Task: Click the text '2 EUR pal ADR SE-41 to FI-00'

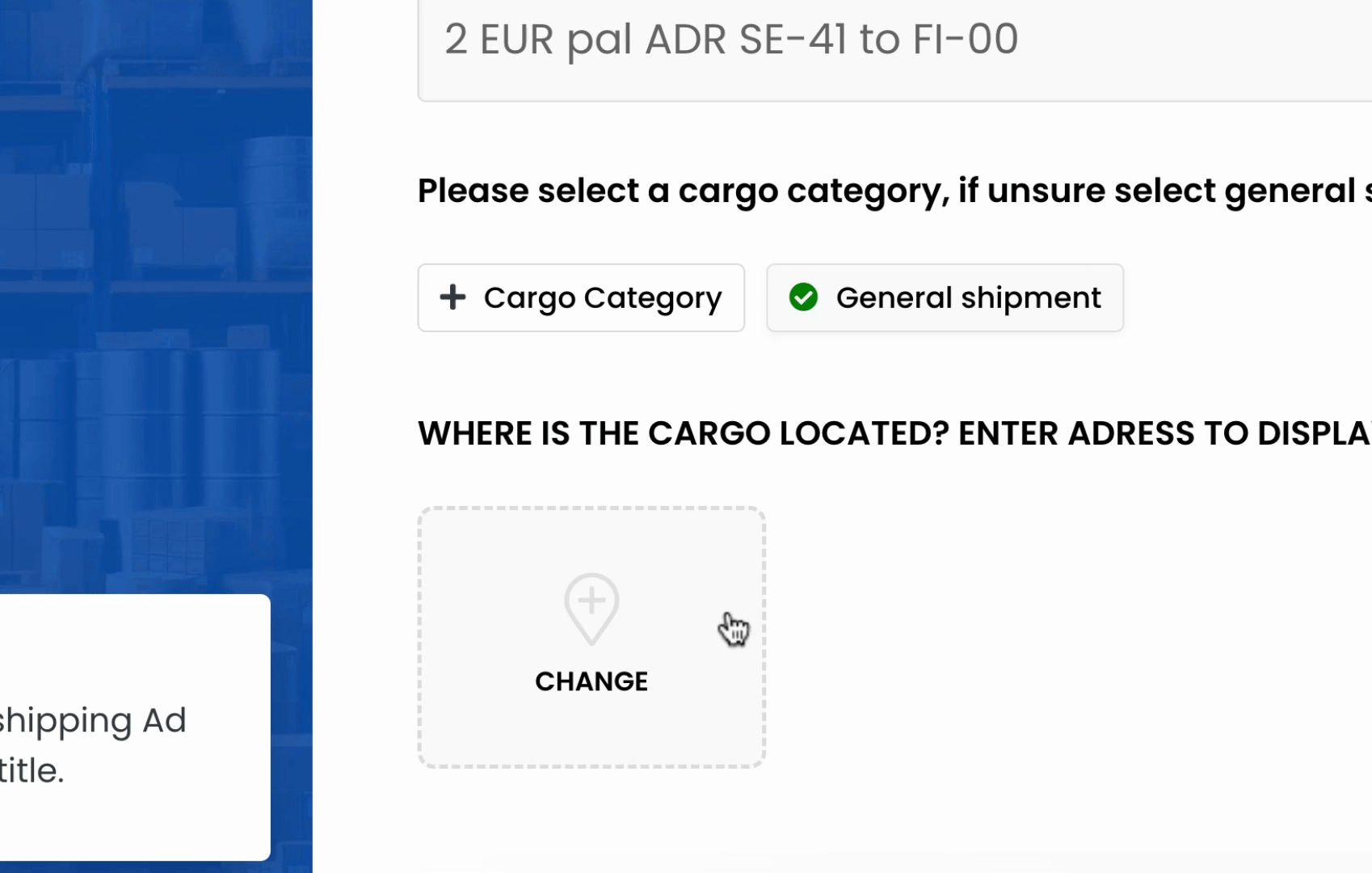Action: pos(731,40)
